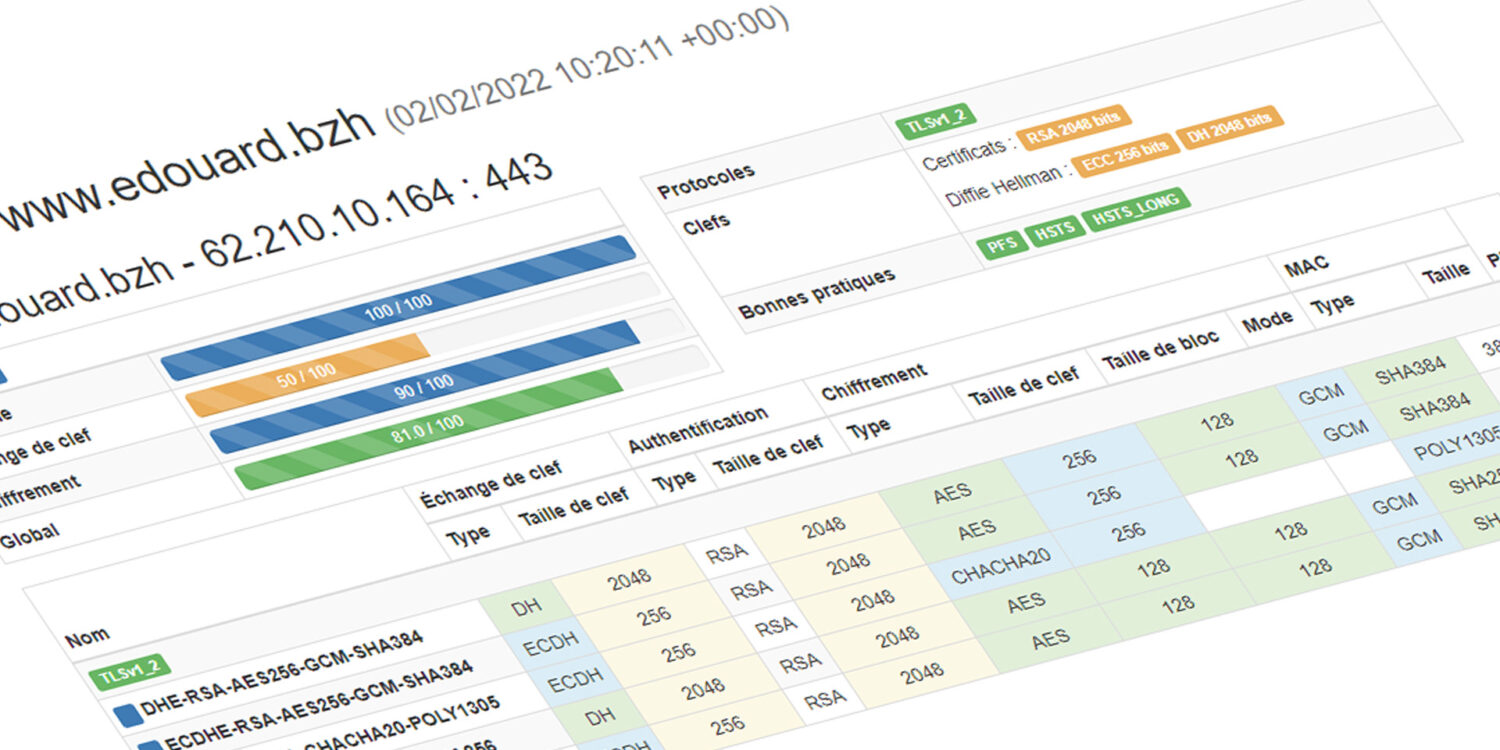Viewport: 1500px width, 750px height.
Task: Click the HSTS badge
Action: tap(1056, 230)
